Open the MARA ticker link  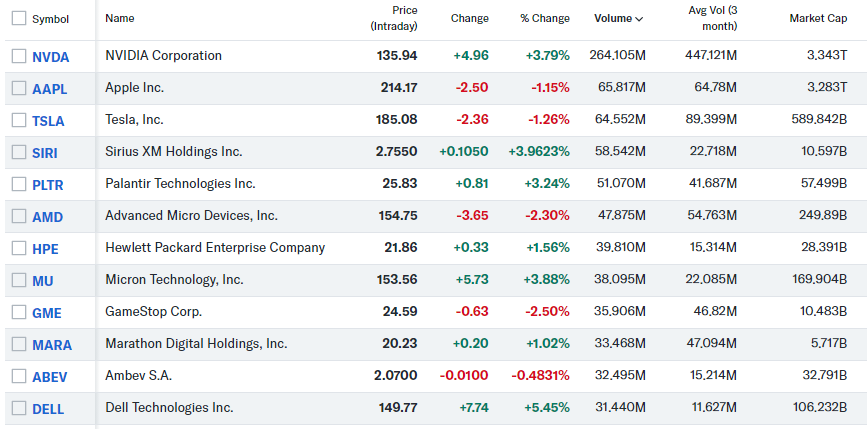coord(51,344)
